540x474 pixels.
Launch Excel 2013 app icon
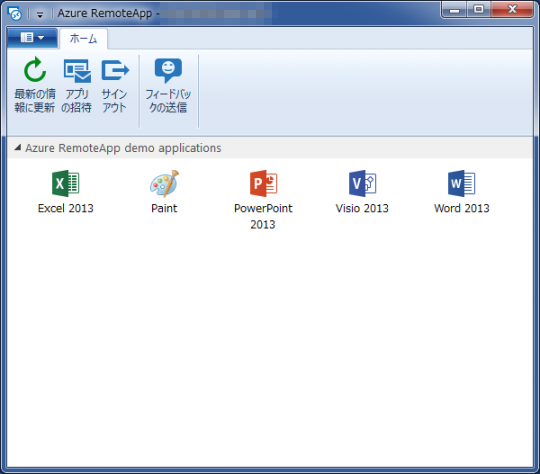(x=65, y=183)
